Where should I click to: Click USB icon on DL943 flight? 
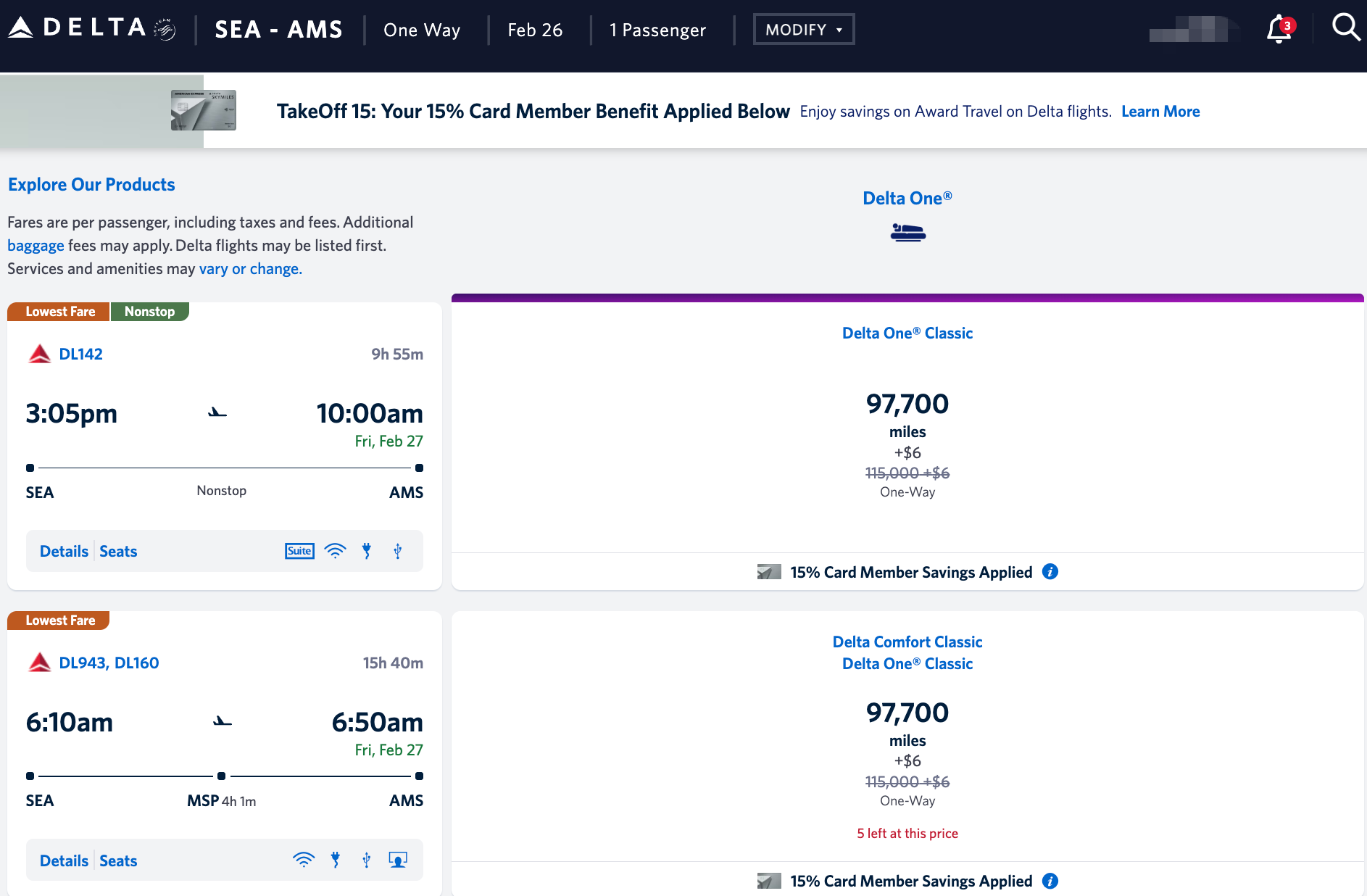click(x=367, y=860)
